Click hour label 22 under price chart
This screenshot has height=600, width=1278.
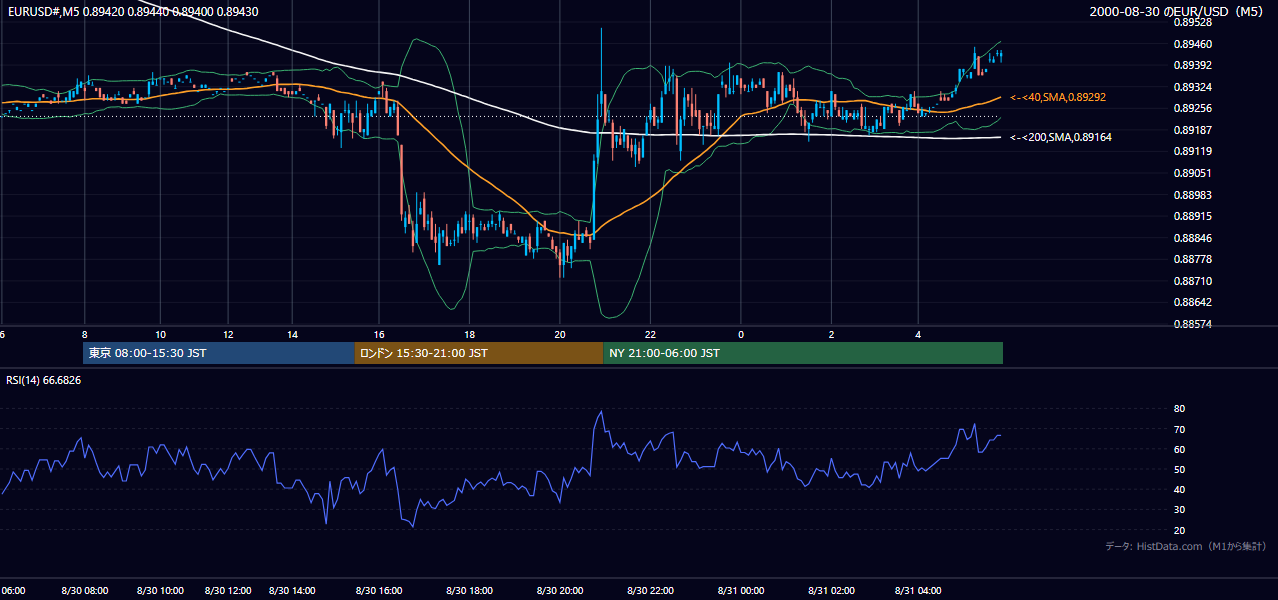point(650,334)
